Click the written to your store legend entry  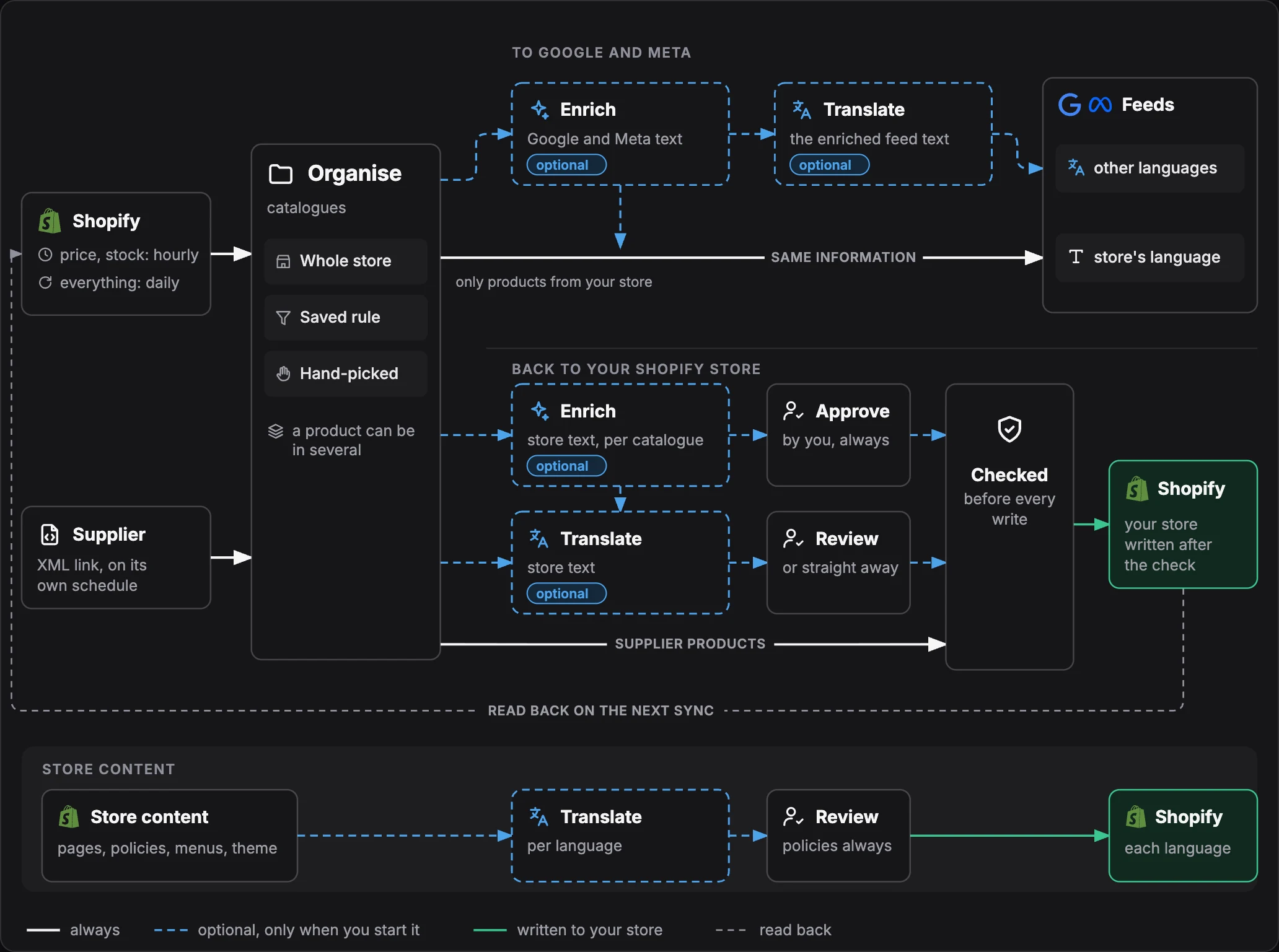pyautogui.click(x=568, y=930)
